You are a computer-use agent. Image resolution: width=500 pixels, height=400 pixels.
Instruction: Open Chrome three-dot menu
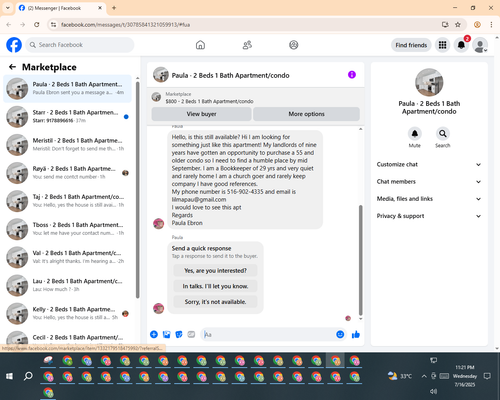pyautogui.click(x=491, y=25)
